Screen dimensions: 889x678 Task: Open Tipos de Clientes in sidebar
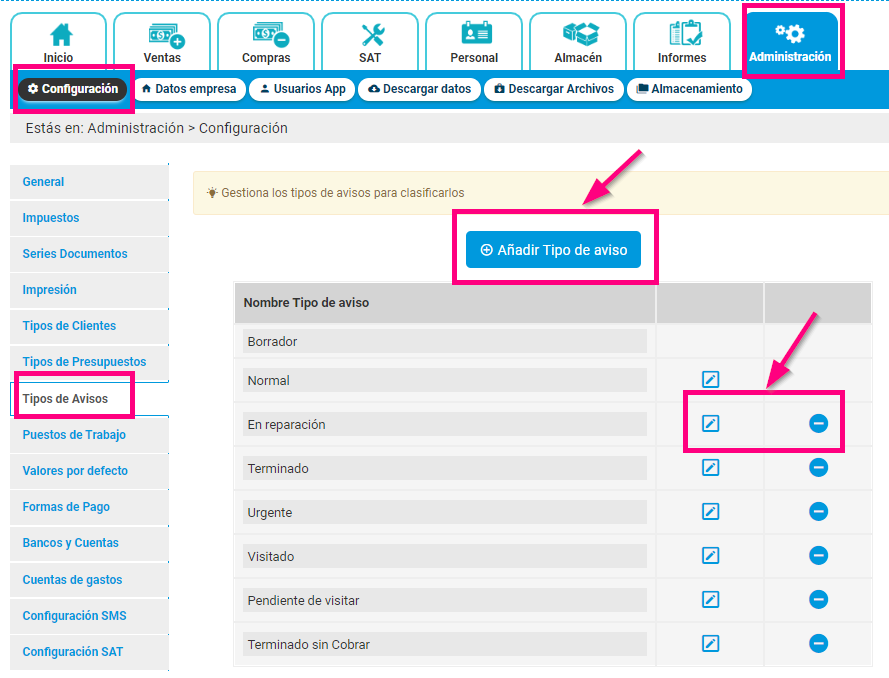[x=89, y=326]
